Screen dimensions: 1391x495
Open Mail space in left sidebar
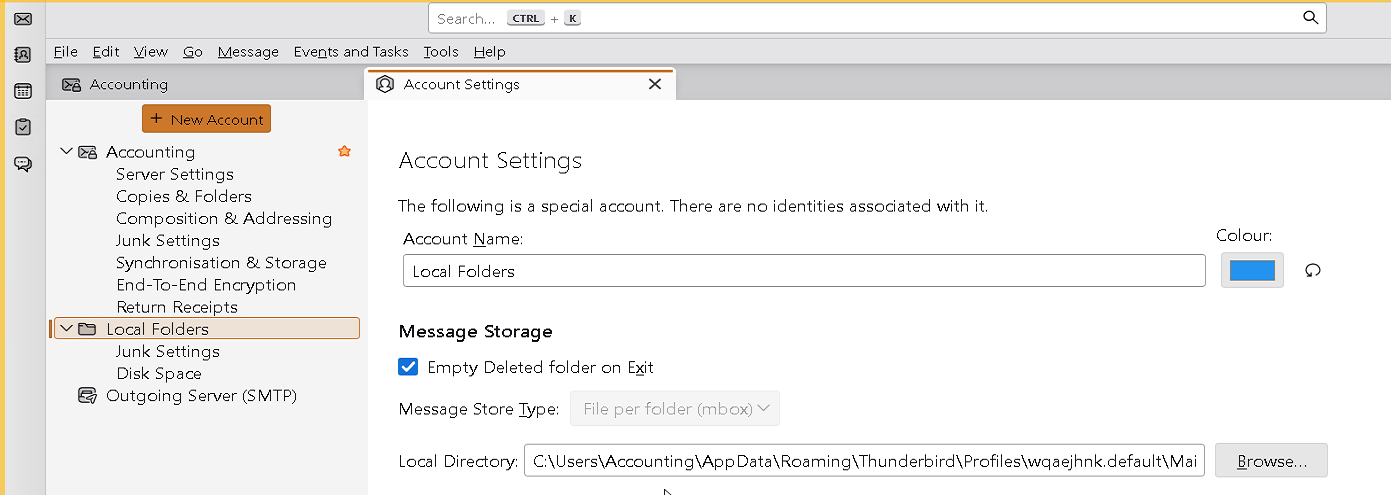[x=22, y=19]
